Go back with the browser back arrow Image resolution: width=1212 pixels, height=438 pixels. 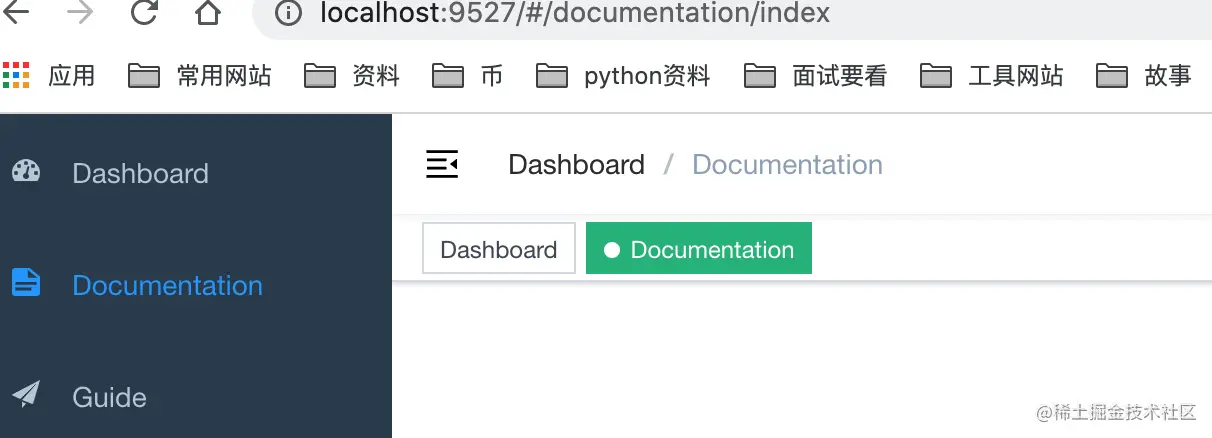pos(17,13)
